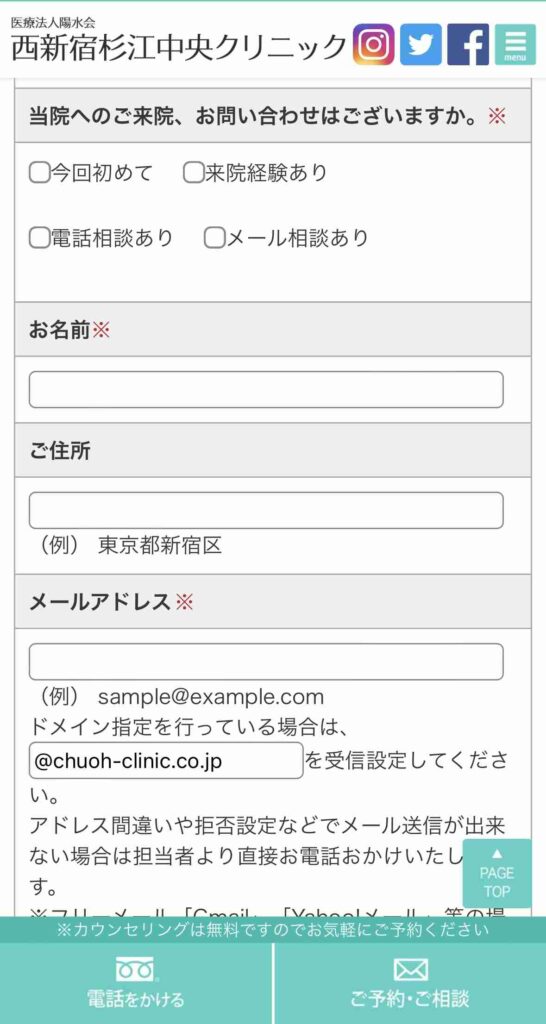This screenshot has width=546, height=1024.
Task: Click the 医療法人陽水会 header text
Action: point(53,22)
